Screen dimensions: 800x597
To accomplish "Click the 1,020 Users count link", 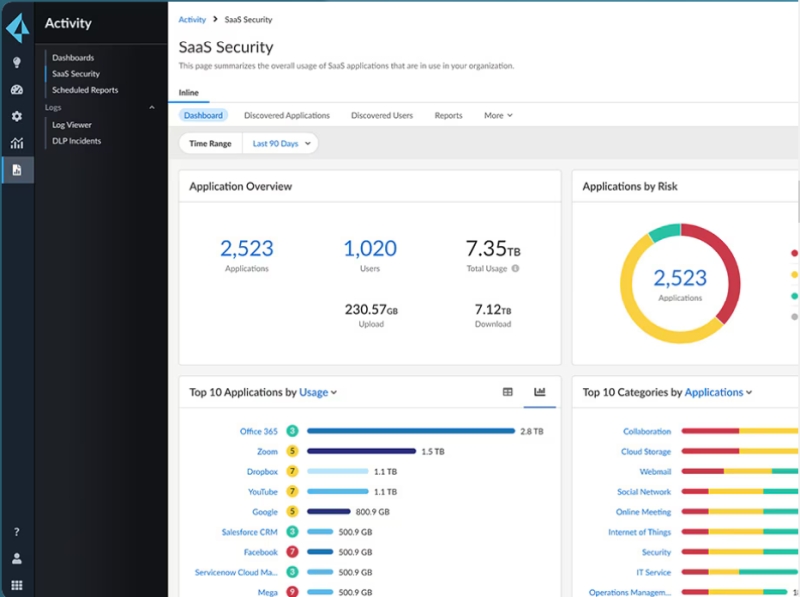I will coord(370,248).
